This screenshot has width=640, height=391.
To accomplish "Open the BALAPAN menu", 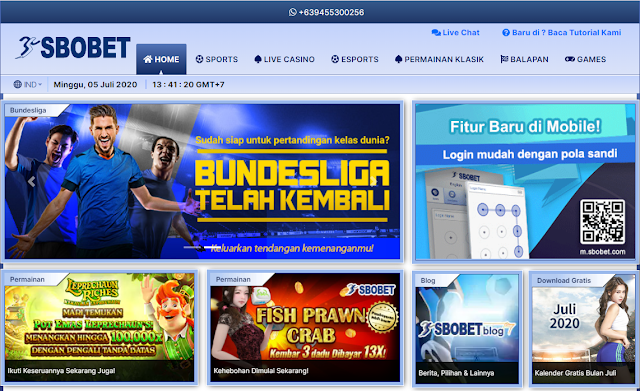I will (x=524, y=59).
